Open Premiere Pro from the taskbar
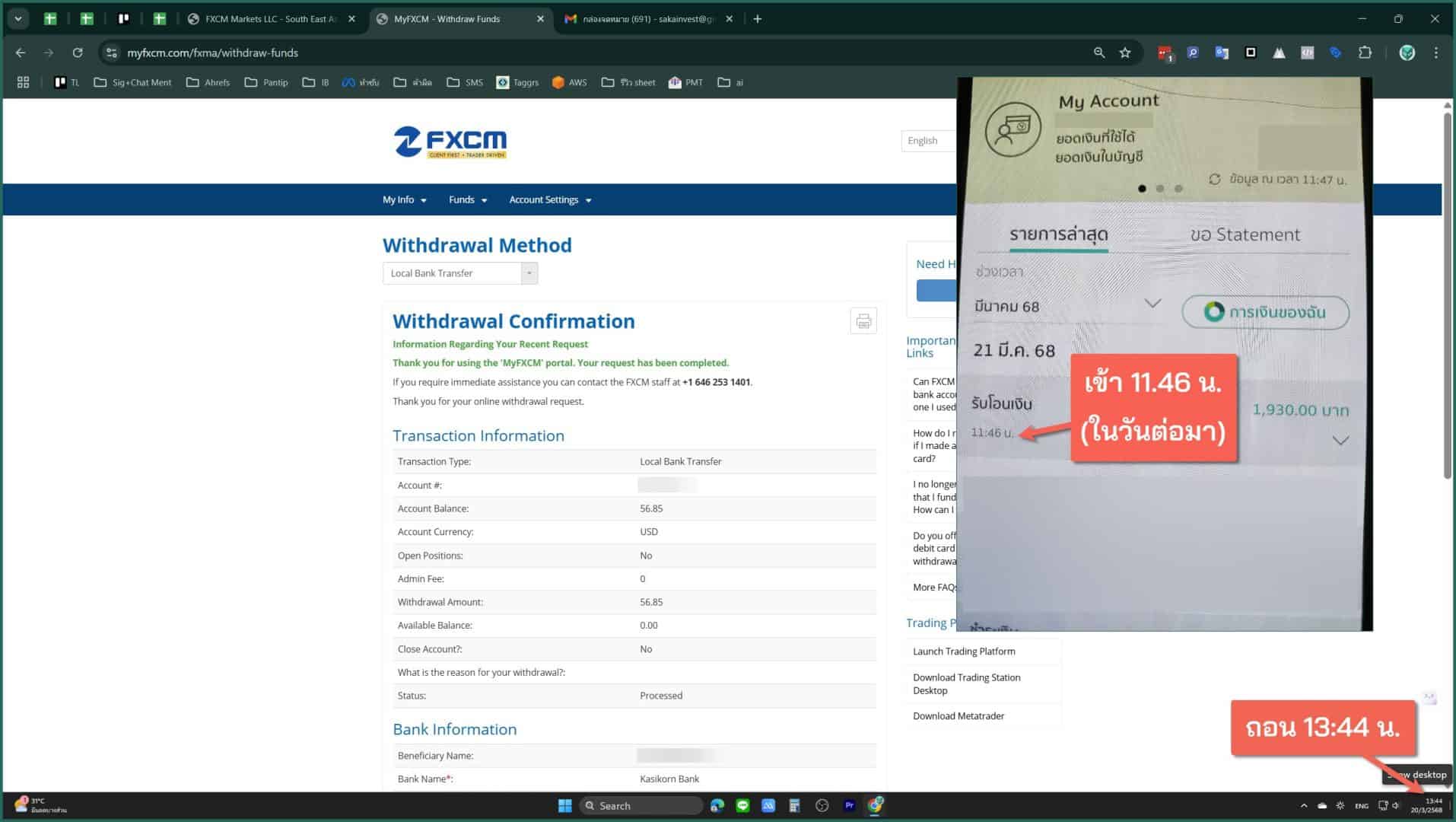The height and width of the screenshot is (822, 1456). (x=849, y=805)
